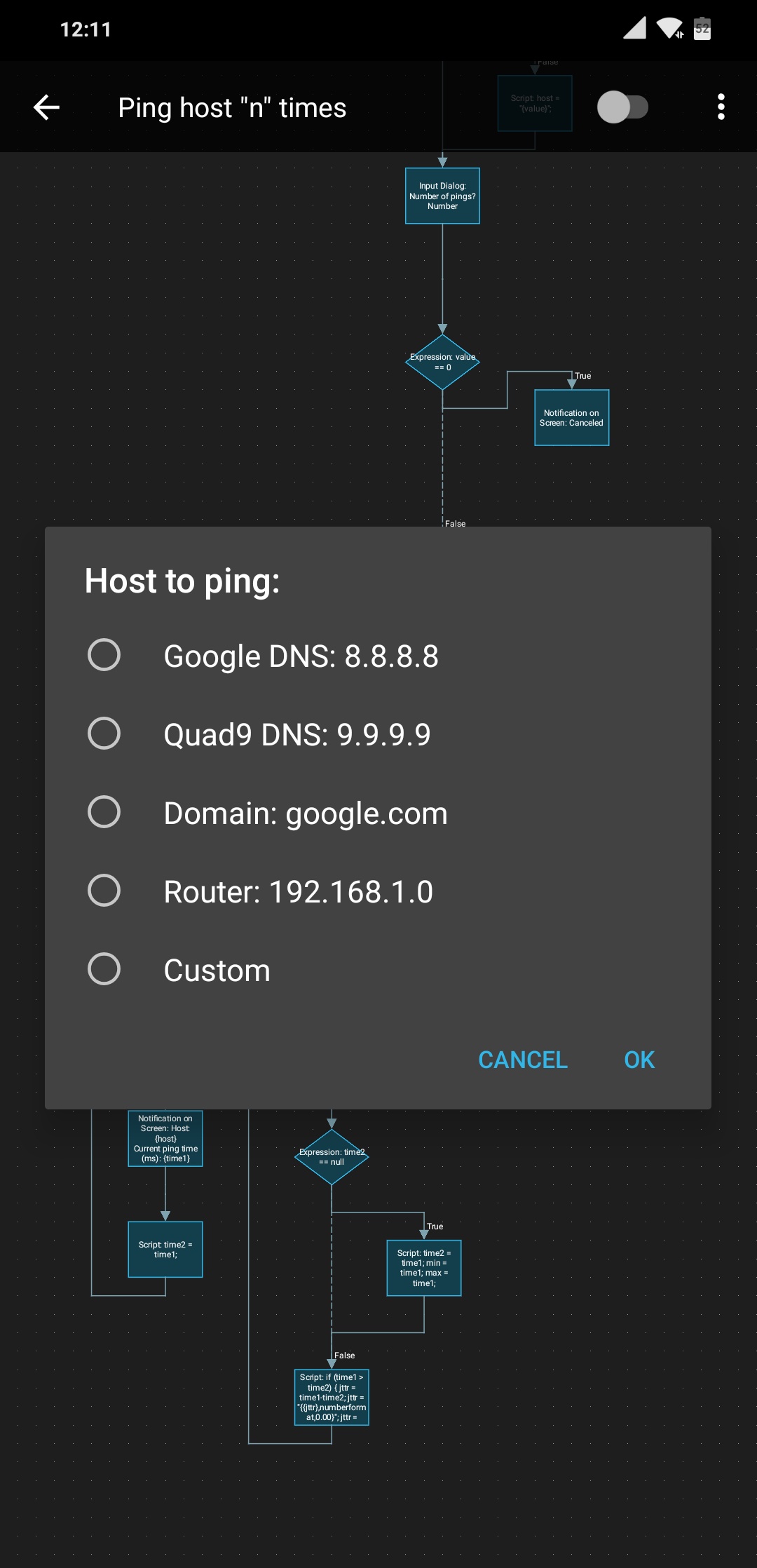Tap the Wi-Fi status icon
This screenshot has width=757, height=1568.
tap(670, 28)
